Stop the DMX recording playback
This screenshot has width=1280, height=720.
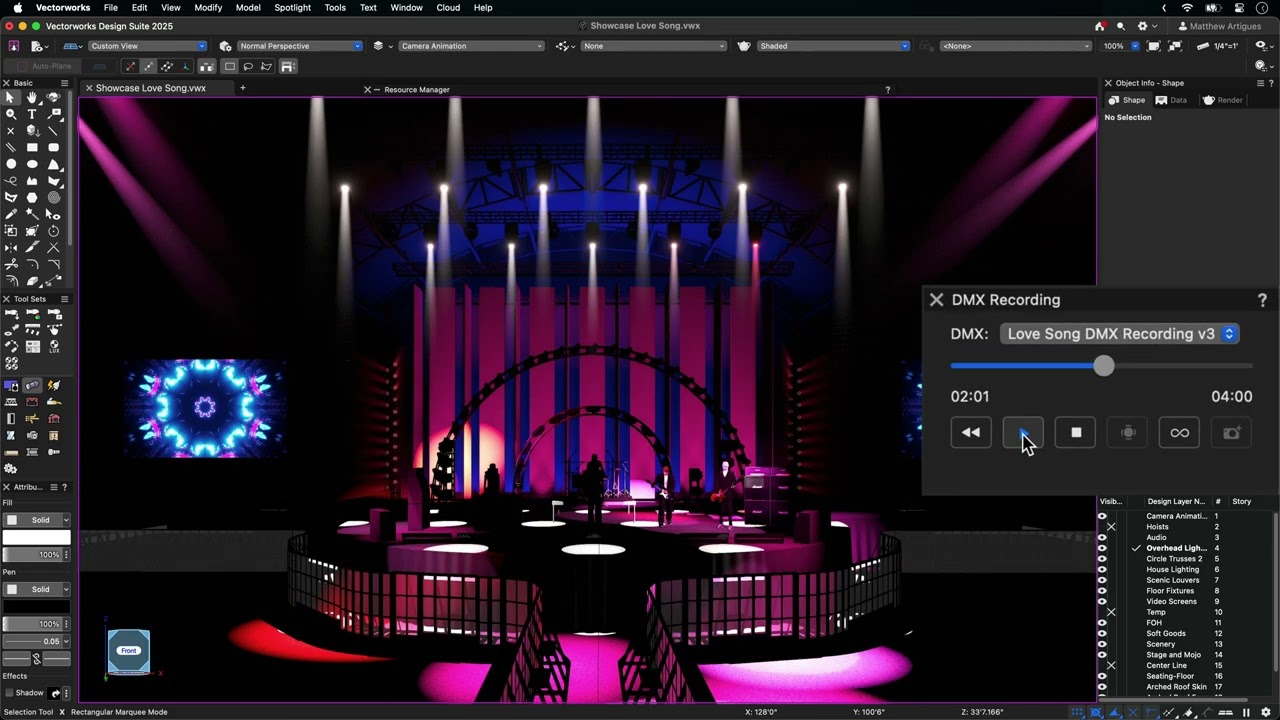click(x=1076, y=432)
